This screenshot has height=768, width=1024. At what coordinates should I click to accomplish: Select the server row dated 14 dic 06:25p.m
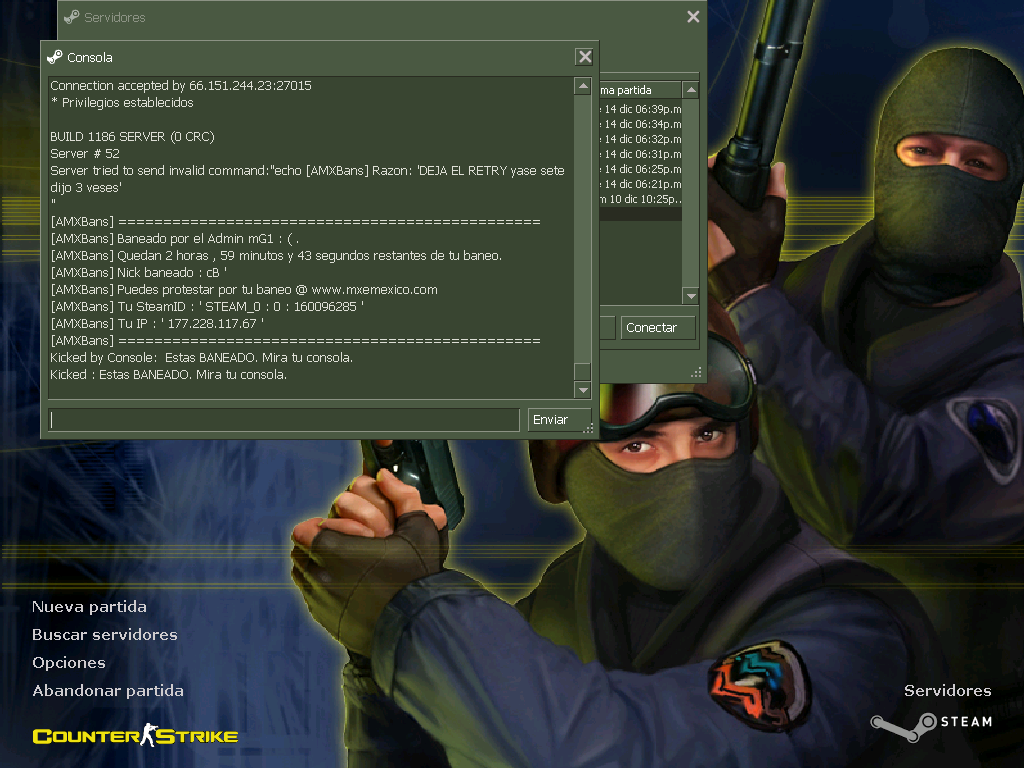point(641,169)
